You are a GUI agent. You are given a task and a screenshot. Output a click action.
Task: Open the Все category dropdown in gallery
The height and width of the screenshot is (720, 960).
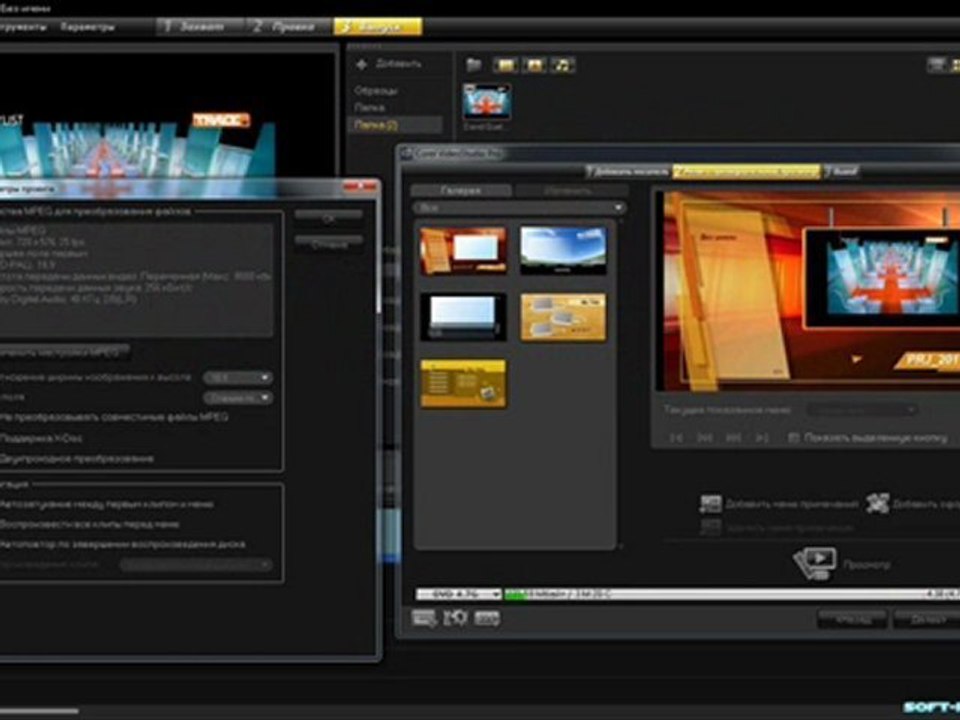point(518,208)
